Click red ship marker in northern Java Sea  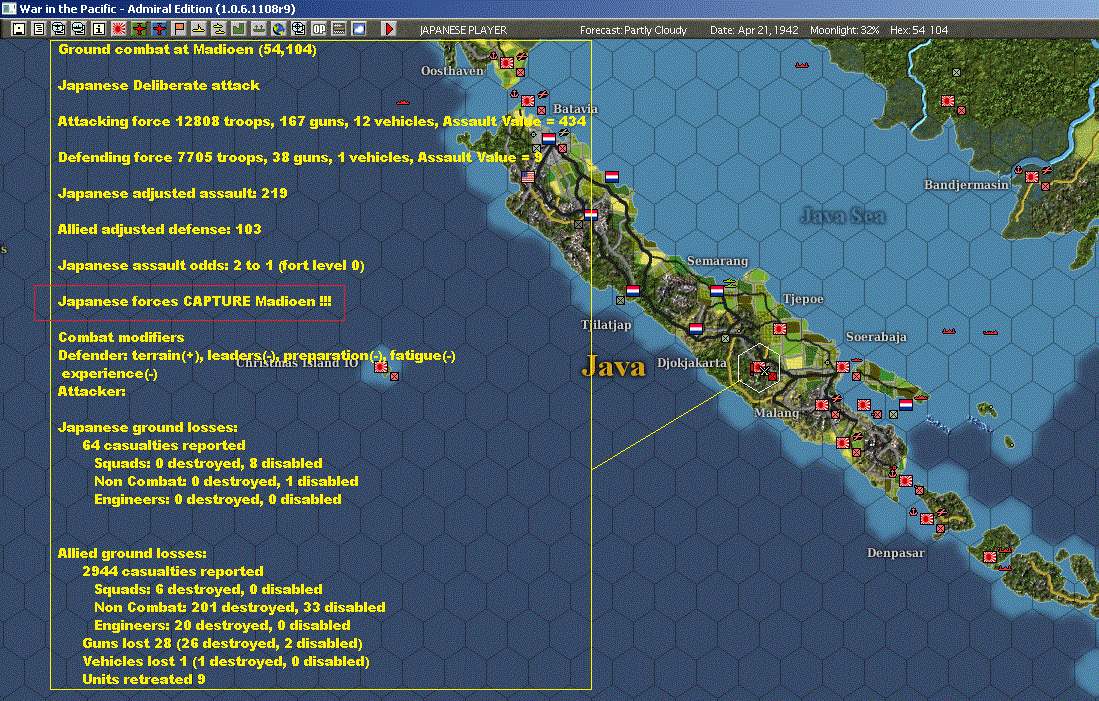(801, 65)
